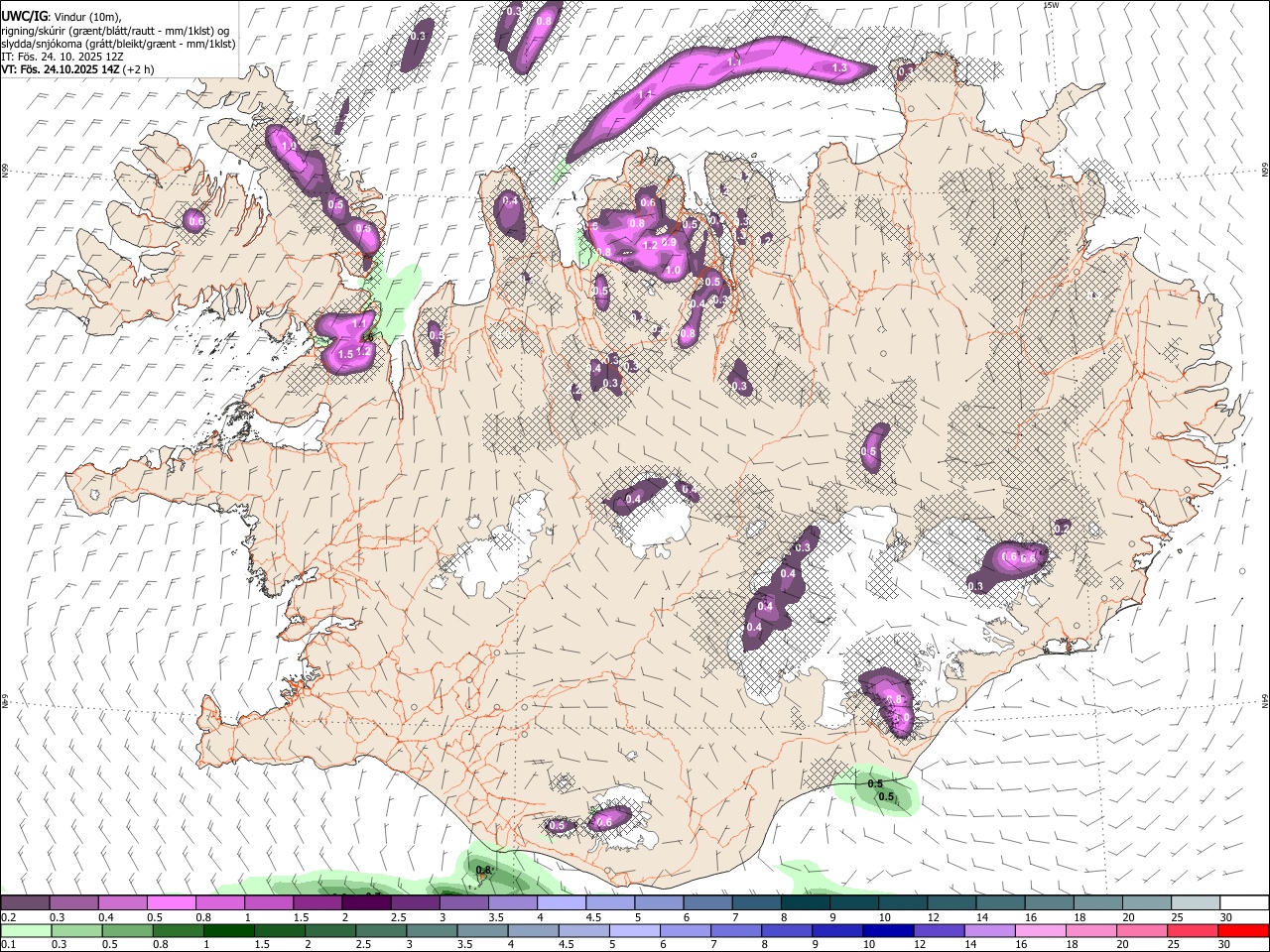Click the '1.5' value on the western snow patch
This screenshot has width=1270, height=952.
[x=345, y=354]
